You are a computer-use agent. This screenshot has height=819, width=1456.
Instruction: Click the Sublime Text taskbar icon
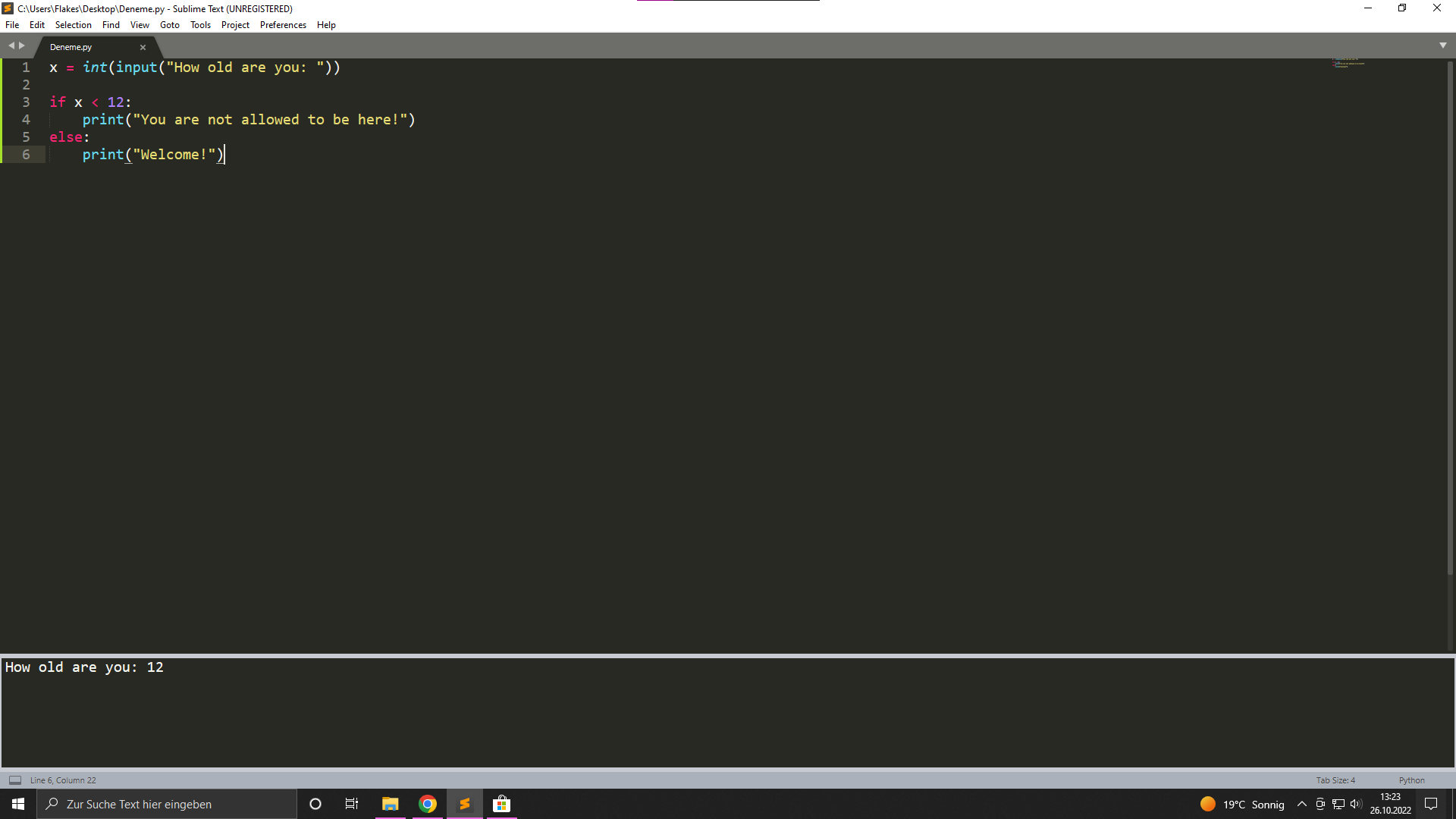[x=465, y=804]
